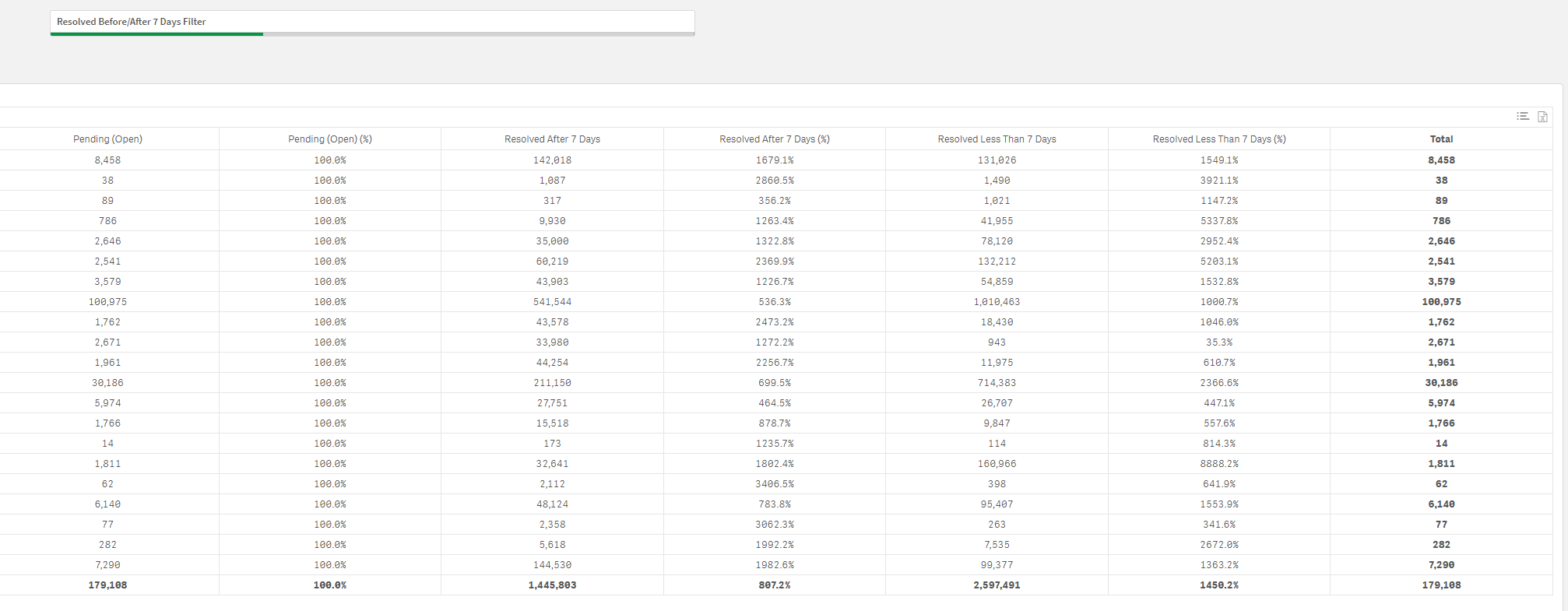Select the 35.3% cell
The height and width of the screenshot is (611, 1568).
coord(1219,342)
